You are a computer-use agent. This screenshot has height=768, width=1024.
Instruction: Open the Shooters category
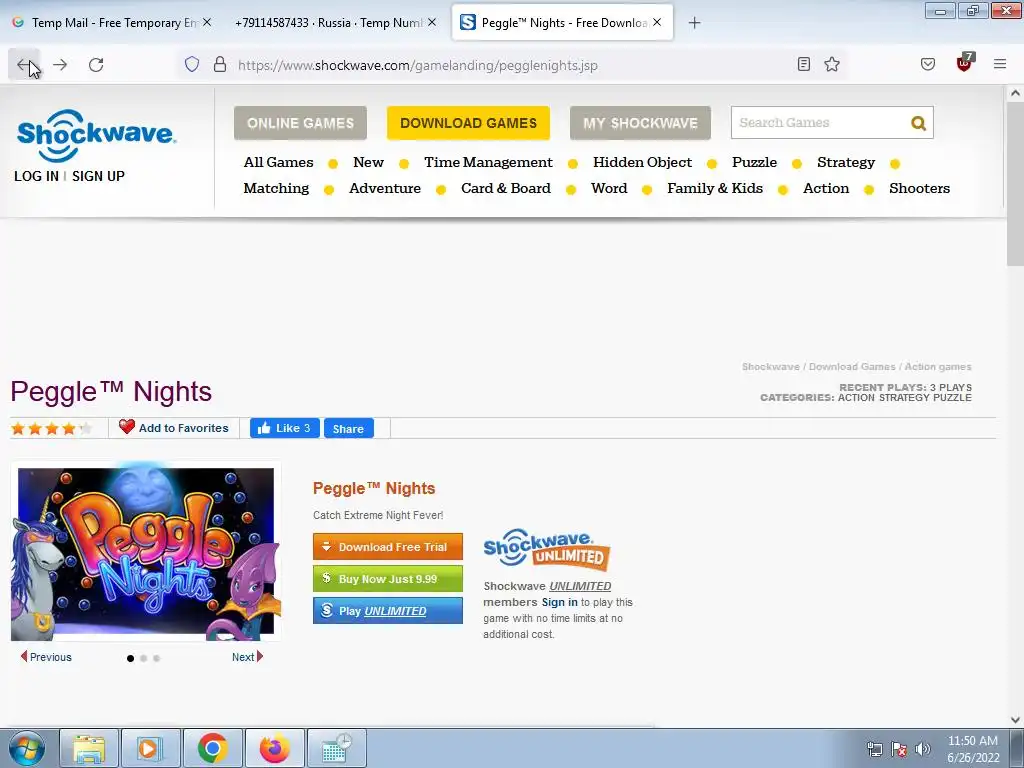(x=920, y=188)
